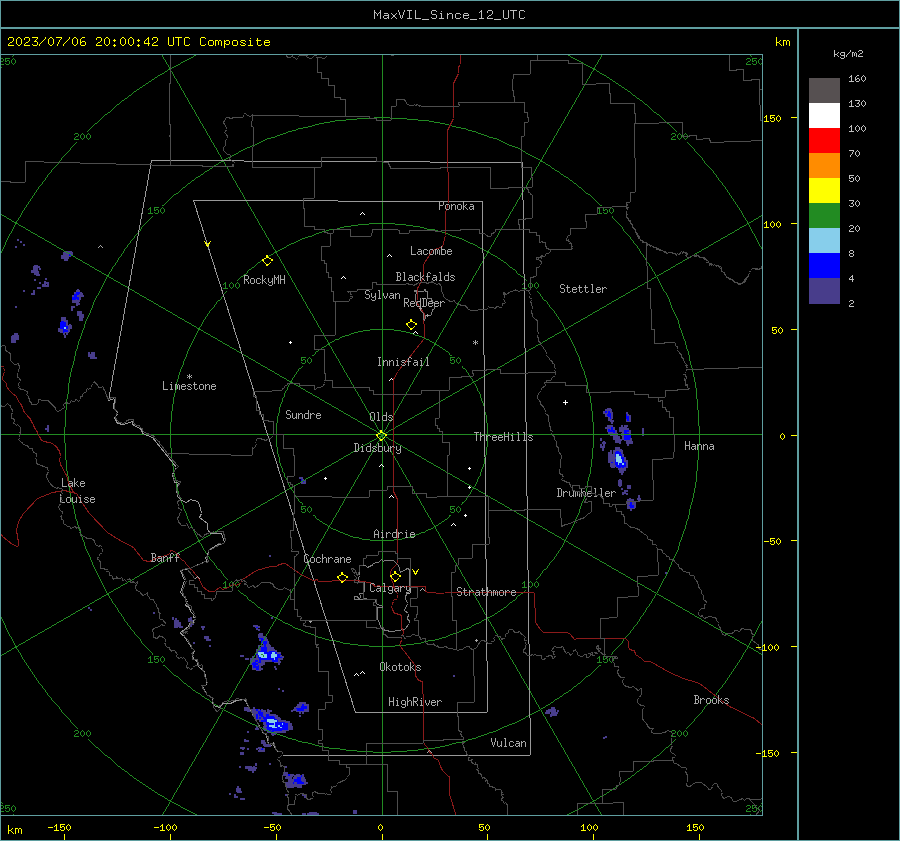Click the Strathmore city label
The width and height of the screenshot is (900, 841).
pyautogui.click(x=486, y=592)
